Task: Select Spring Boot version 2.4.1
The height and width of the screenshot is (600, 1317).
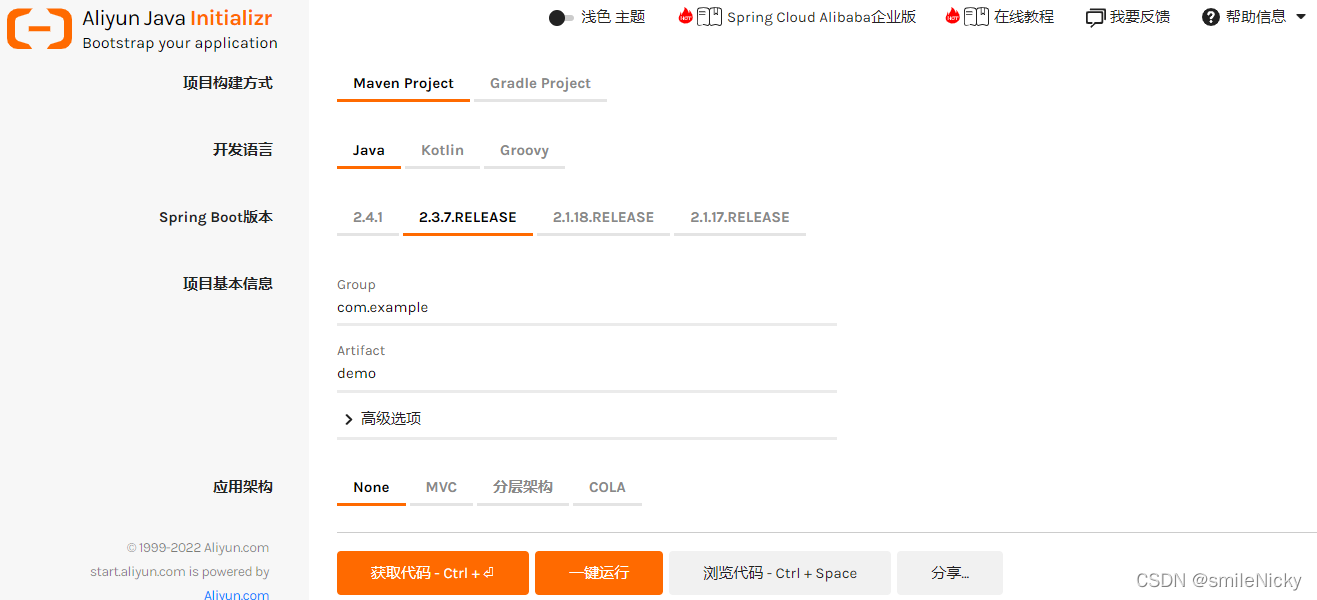Action: pos(368,217)
